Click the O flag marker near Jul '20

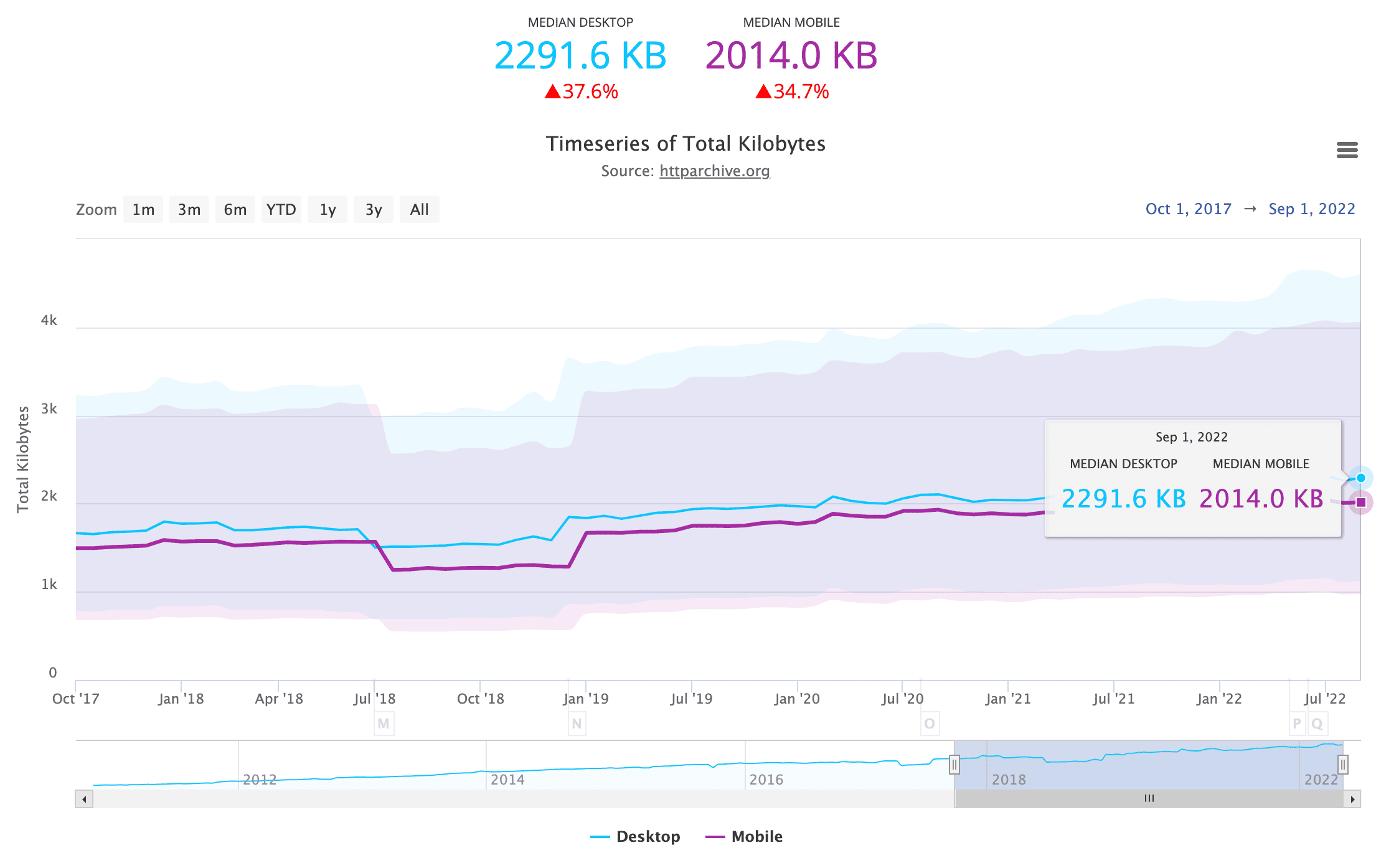click(x=930, y=724)
